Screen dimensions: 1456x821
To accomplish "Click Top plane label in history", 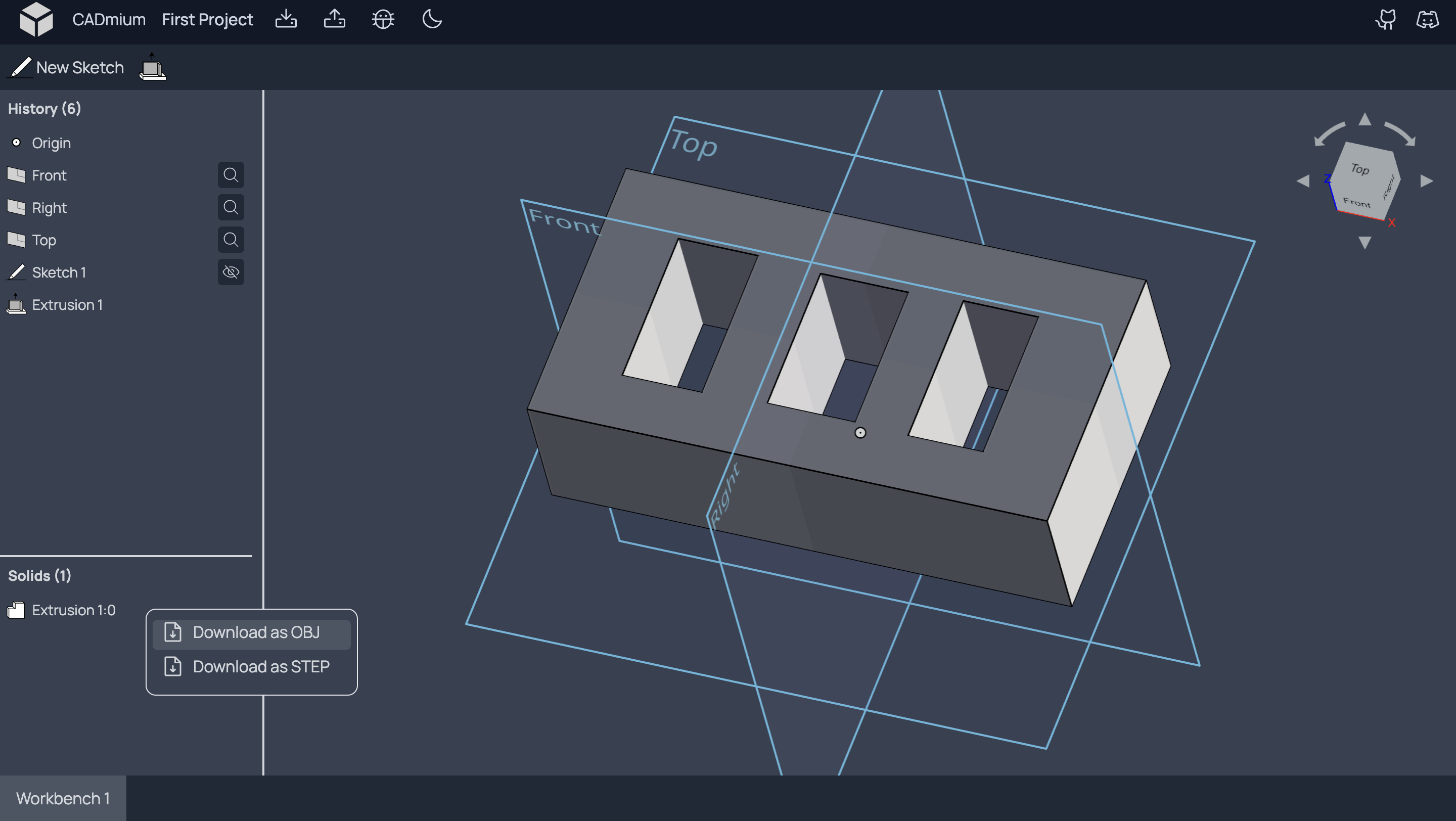I will [43, 239].
